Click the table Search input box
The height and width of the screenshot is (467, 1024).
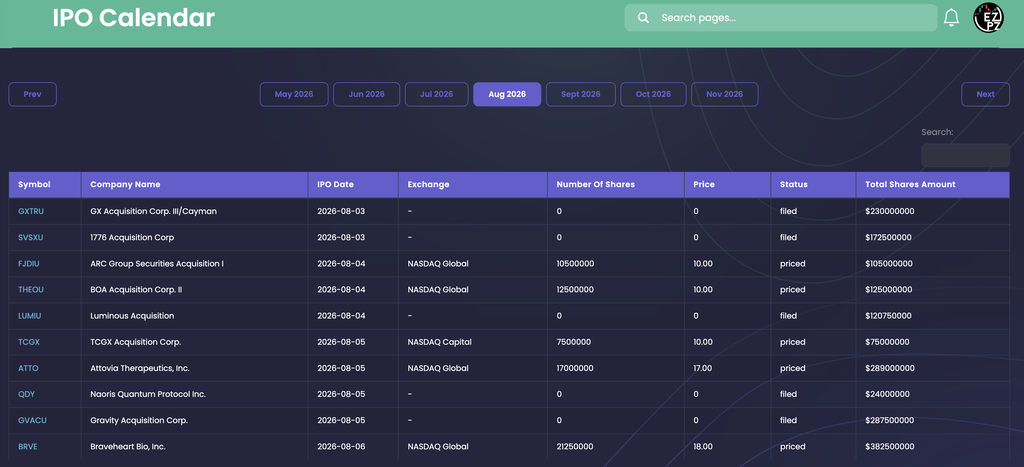pyautogui.click(x=965, y=155)
